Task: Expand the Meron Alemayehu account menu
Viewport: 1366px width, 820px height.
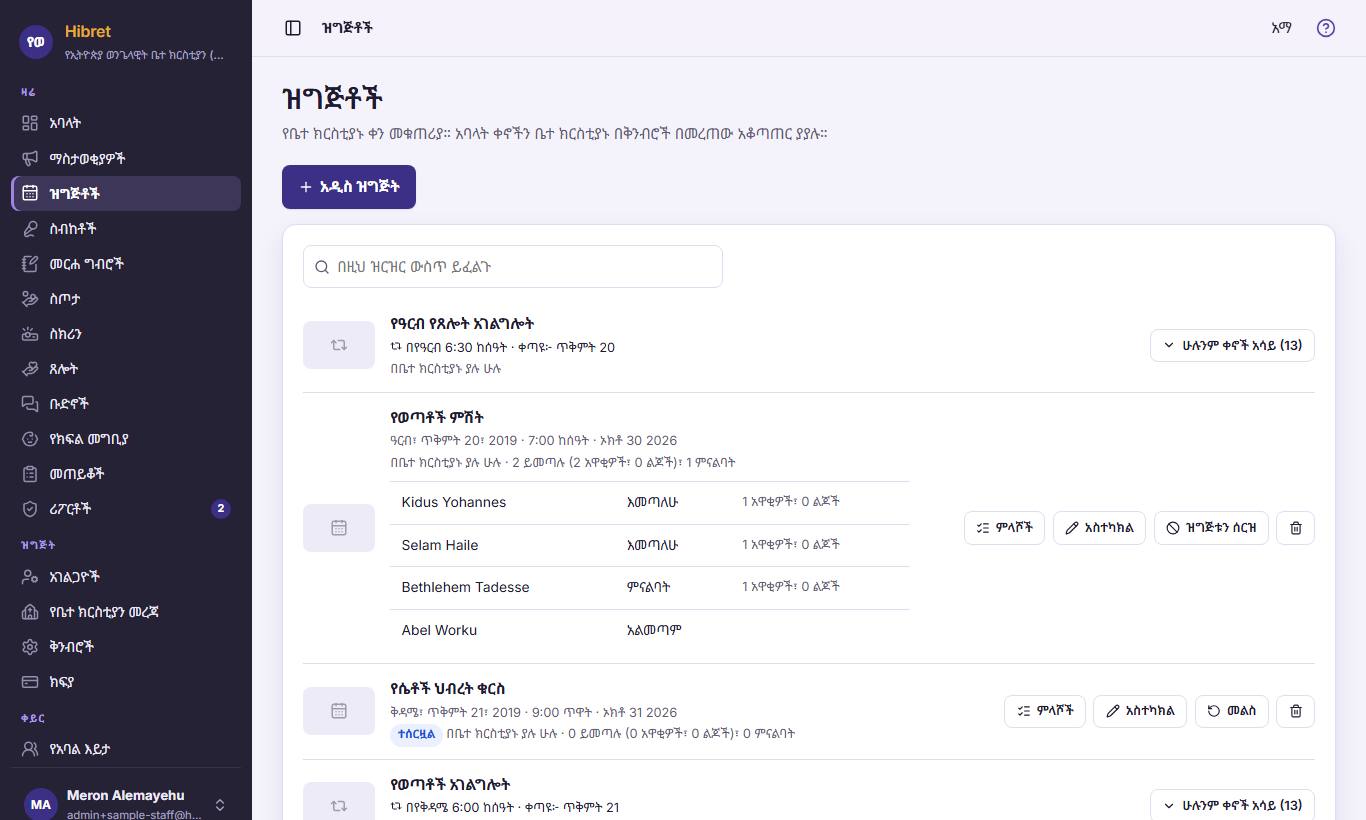Action: pyautogui.click(x=126, y=804)
